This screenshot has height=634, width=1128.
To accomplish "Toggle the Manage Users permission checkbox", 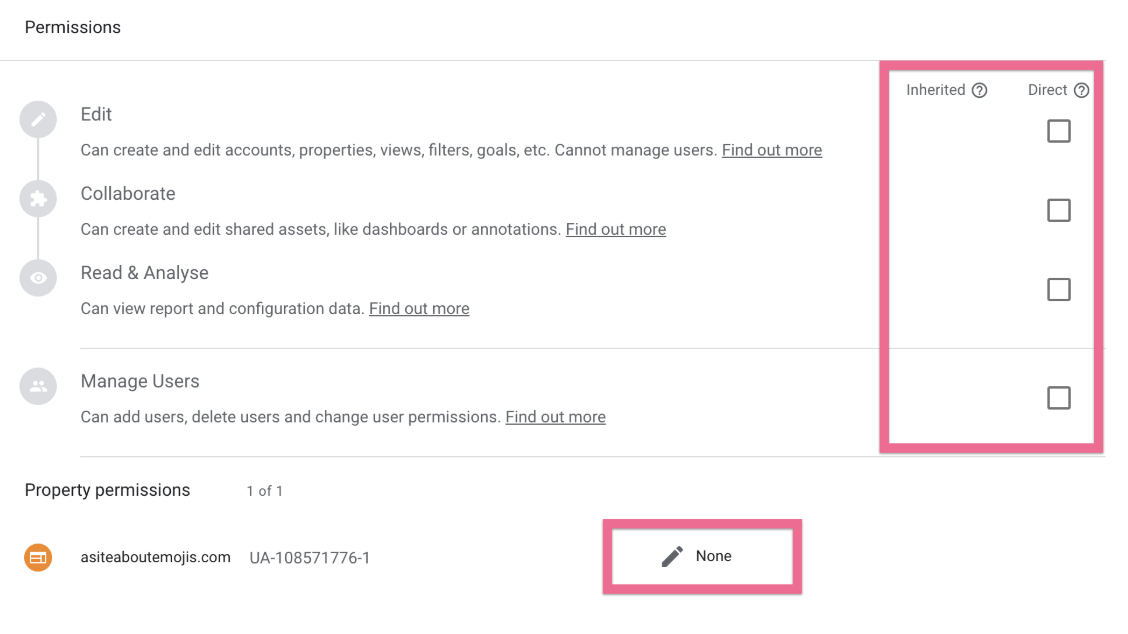I will point(1058,398).
